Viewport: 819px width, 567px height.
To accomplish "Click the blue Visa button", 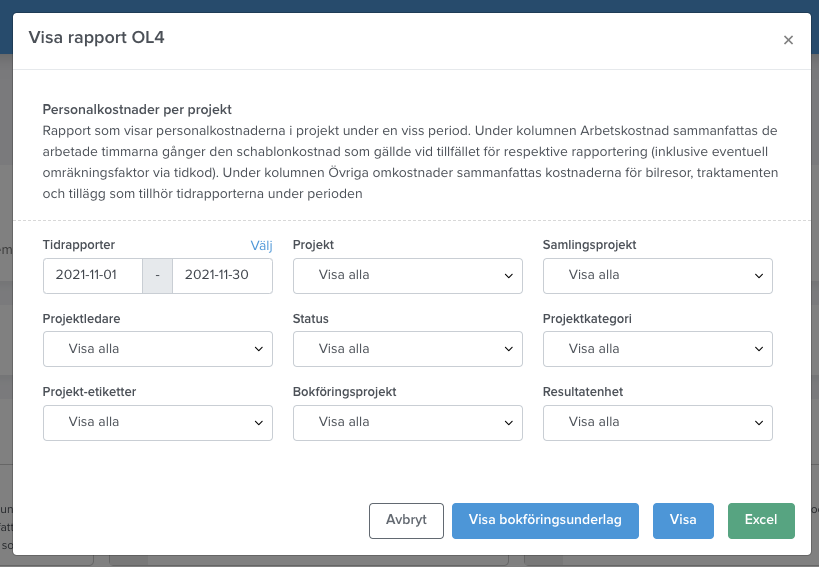I will point(683,521).
